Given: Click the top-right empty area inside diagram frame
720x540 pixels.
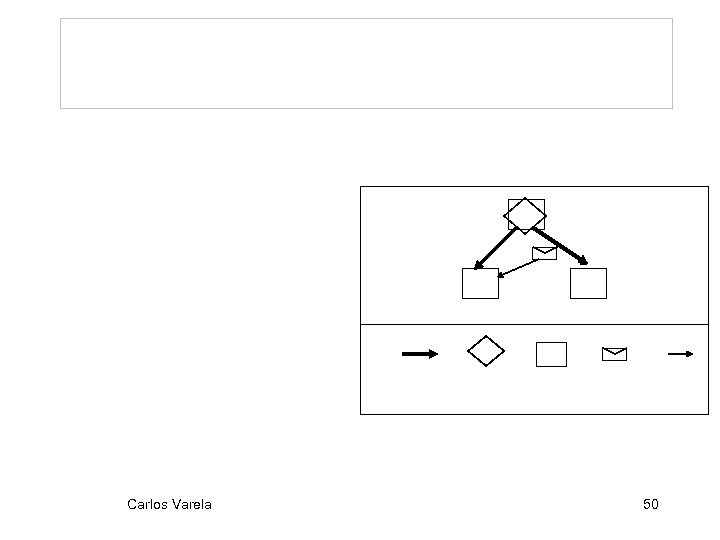Looking at the screenshot, I should click(650, 220).
